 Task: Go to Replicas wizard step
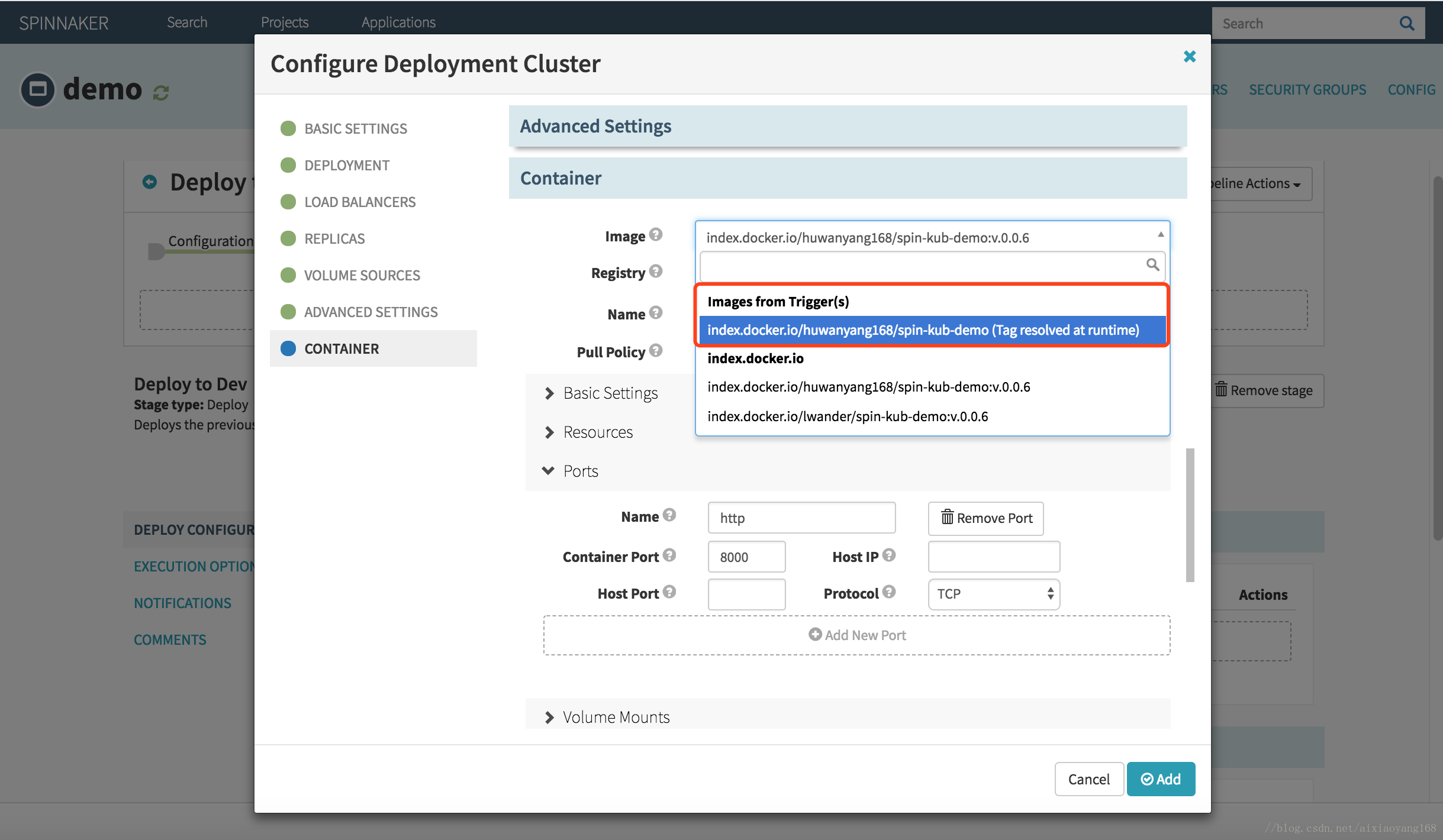[373, 238]
